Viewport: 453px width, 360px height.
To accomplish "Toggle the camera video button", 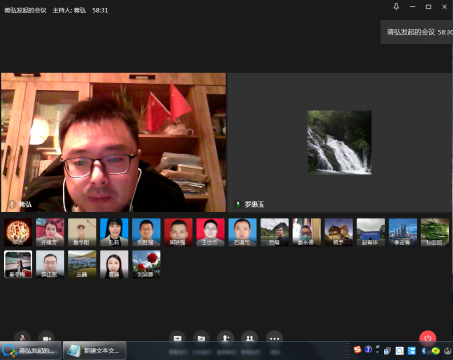I will point(46,338).
